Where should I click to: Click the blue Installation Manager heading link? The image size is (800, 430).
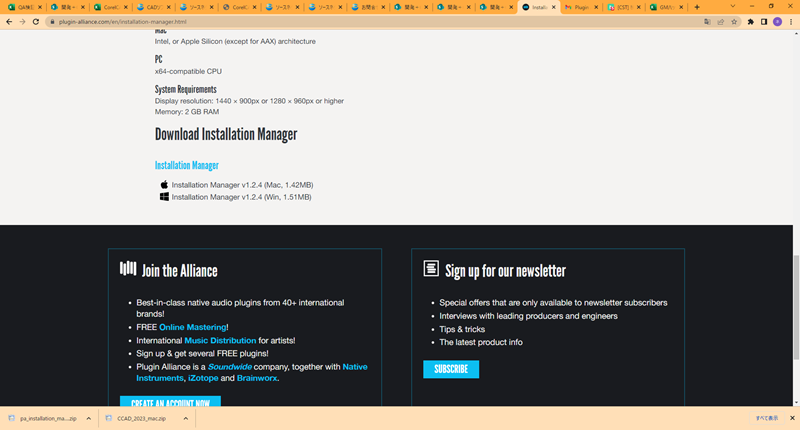coord(187,165)
